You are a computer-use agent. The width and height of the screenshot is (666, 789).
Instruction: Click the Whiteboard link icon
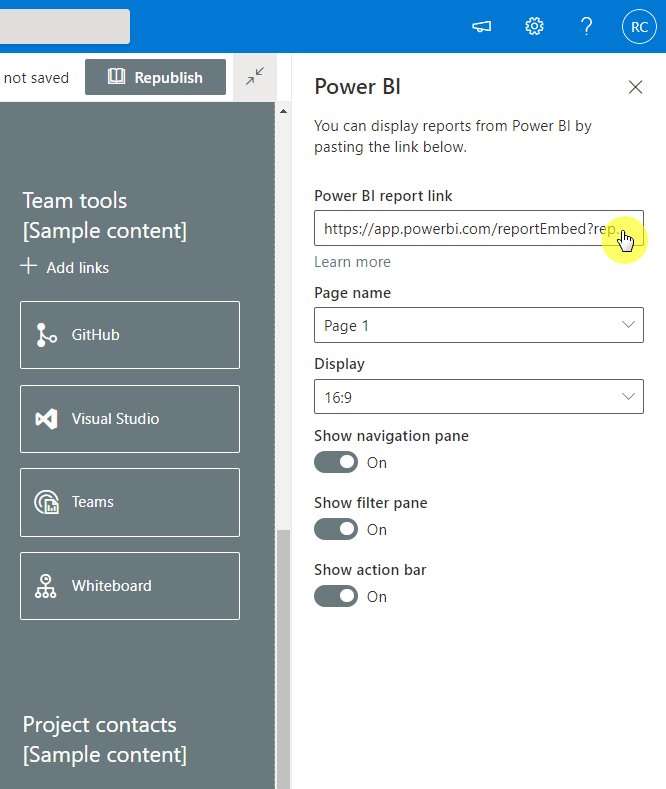46,586
